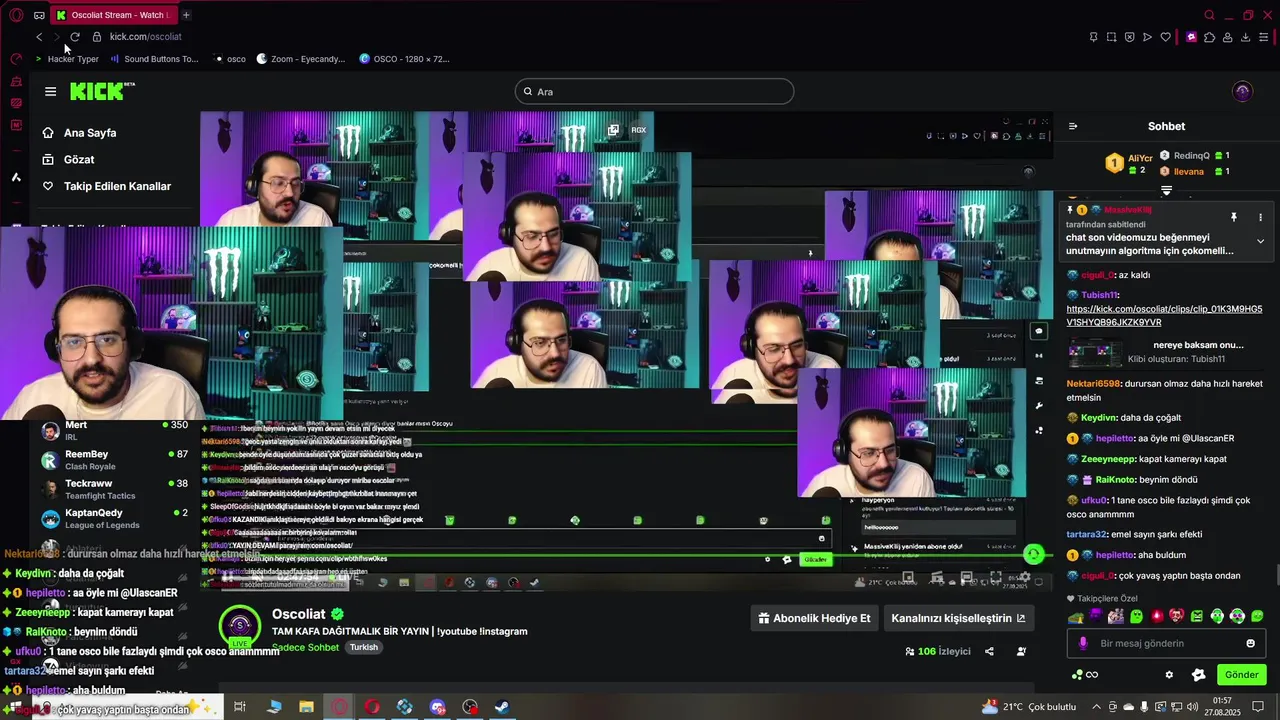
Task: Switch to the Oscoliat Stream tab
Action: click(112, 15)
